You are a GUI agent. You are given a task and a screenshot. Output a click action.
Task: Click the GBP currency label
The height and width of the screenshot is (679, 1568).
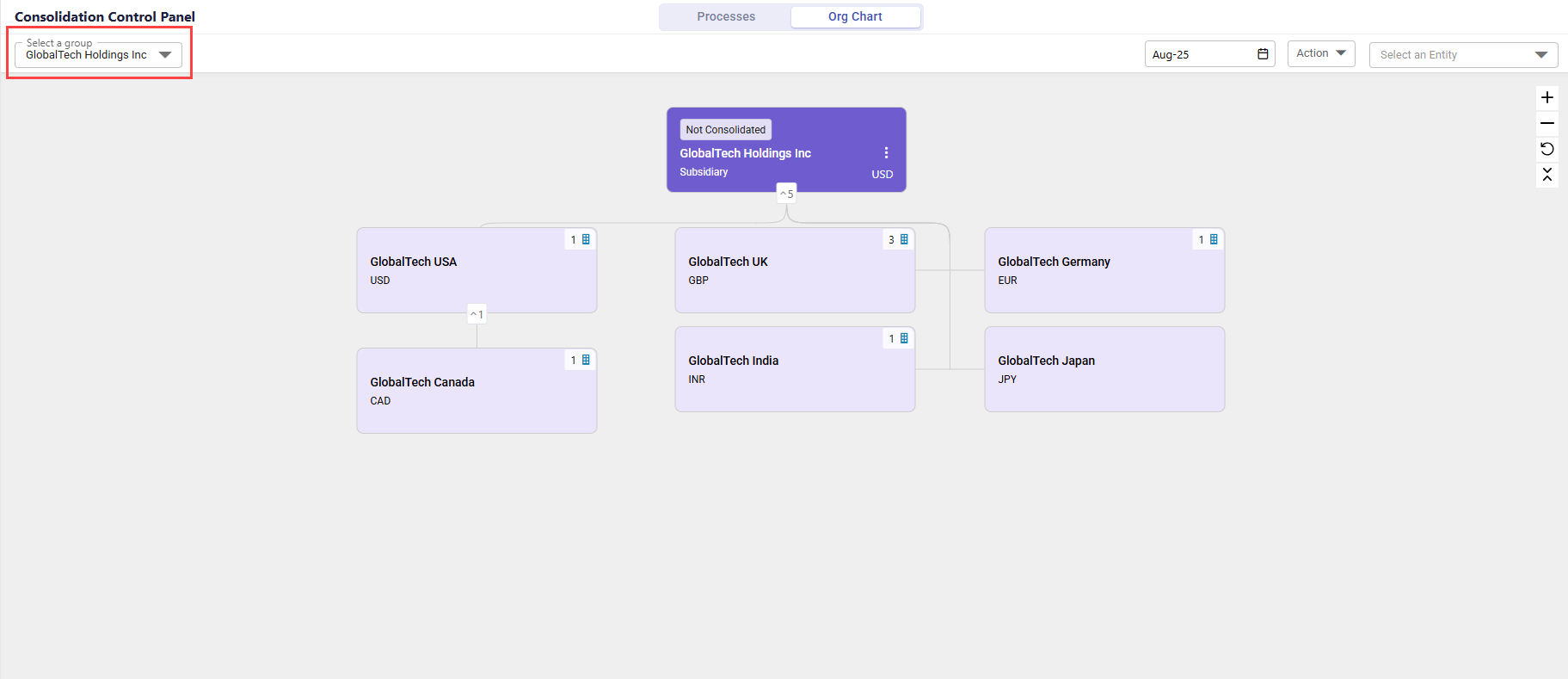coord(698,281)
